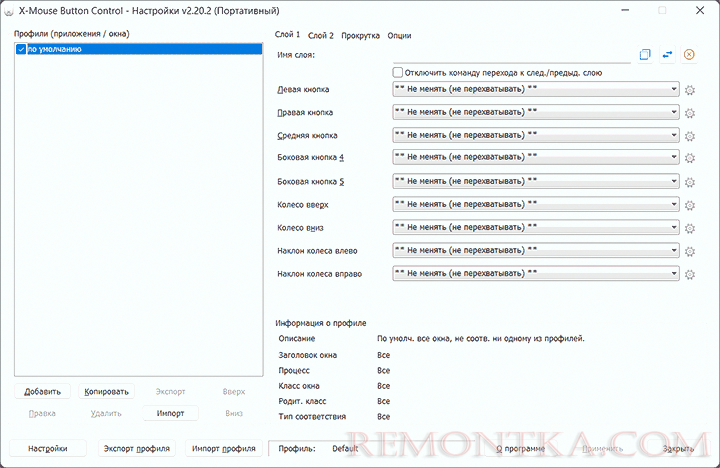Click 'Все' value beside Заголовок окна

[x=383, y=355]
